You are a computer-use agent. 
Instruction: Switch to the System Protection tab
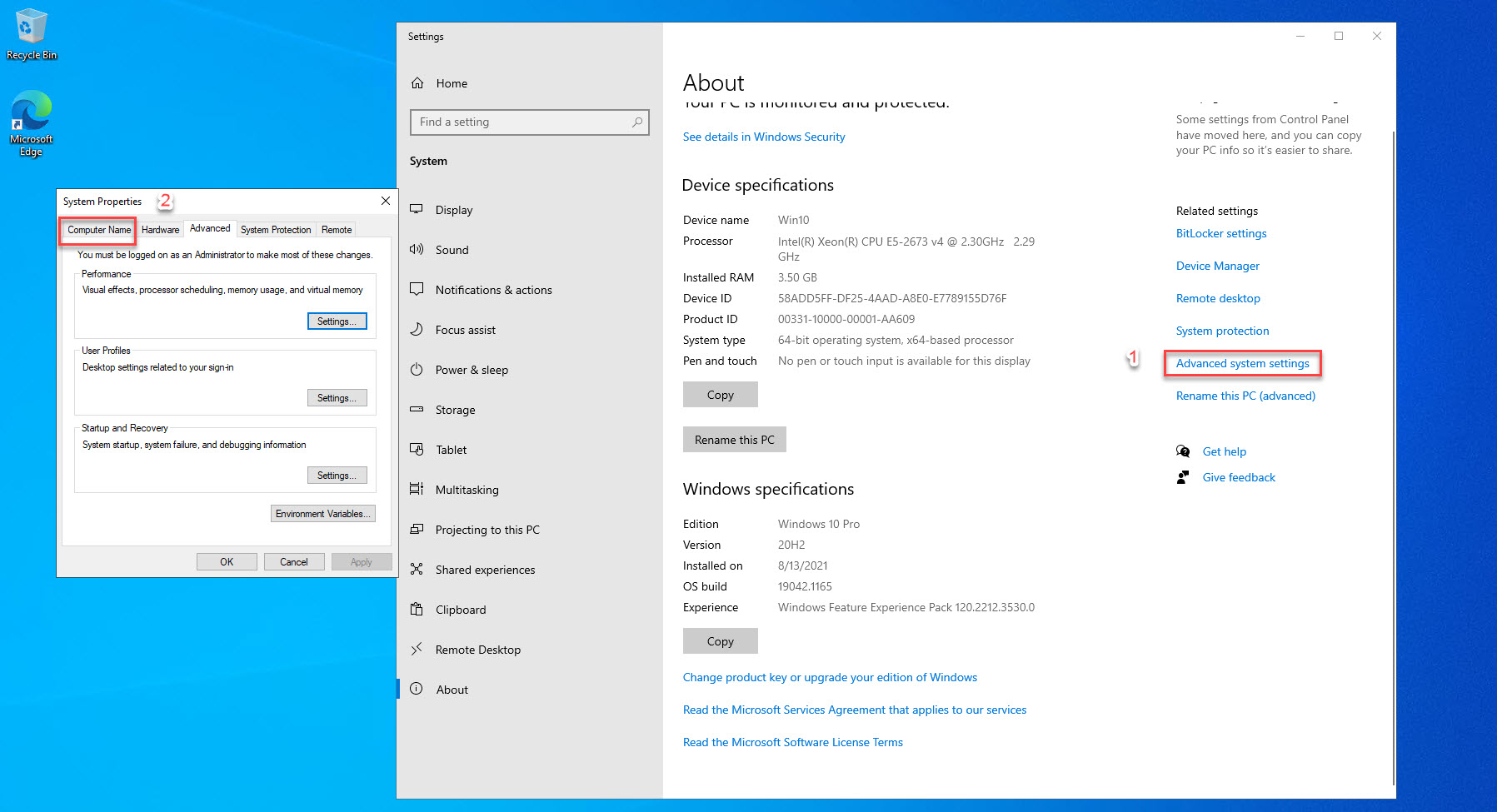click(x=276, y=229)
